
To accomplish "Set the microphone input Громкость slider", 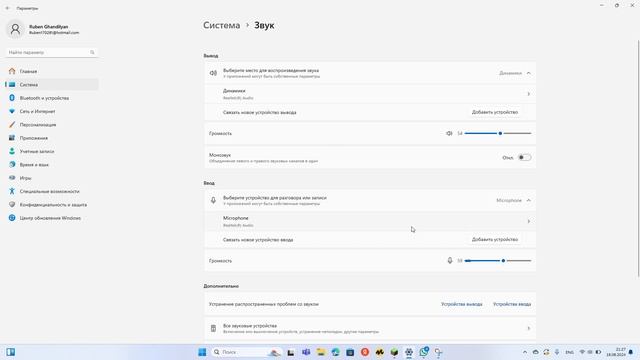I will pos(498,260).
